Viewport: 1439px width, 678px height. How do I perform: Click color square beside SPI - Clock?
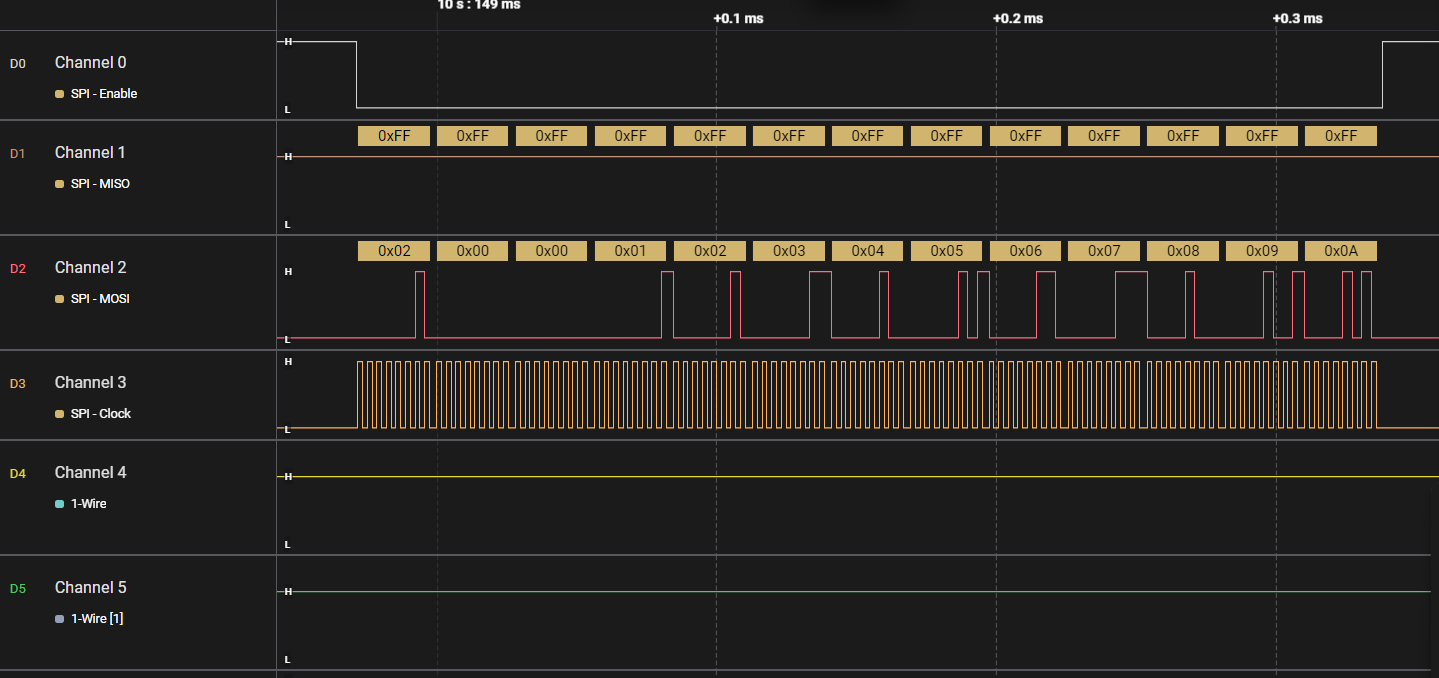(59, 414)
